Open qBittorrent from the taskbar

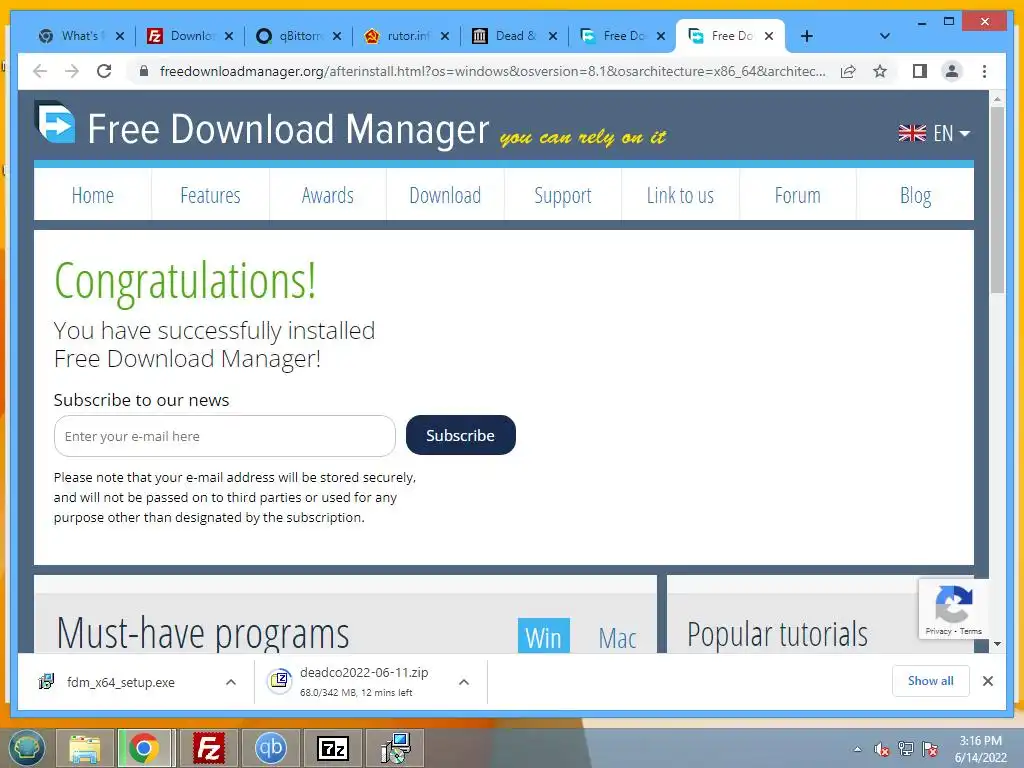click(x=270, y=748)
